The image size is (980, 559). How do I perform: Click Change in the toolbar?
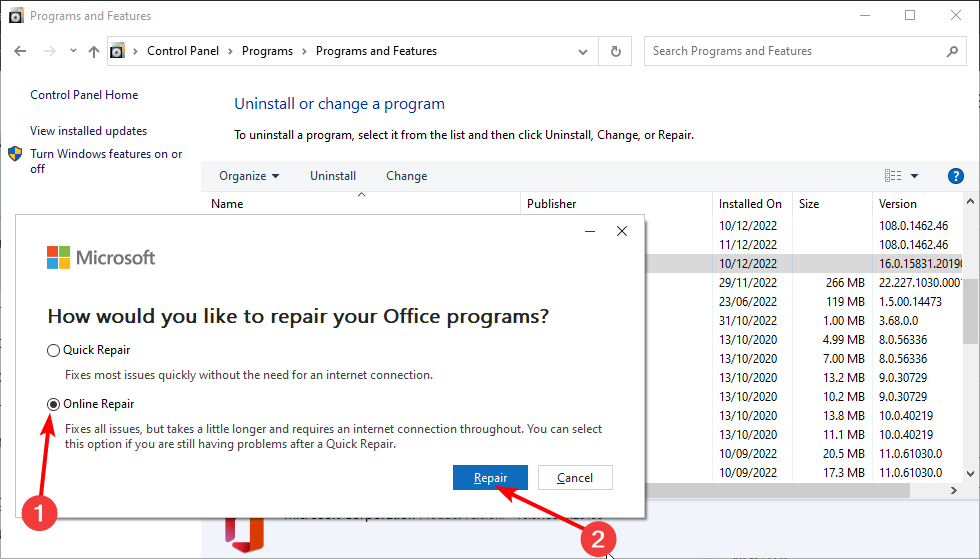point(407,176)
